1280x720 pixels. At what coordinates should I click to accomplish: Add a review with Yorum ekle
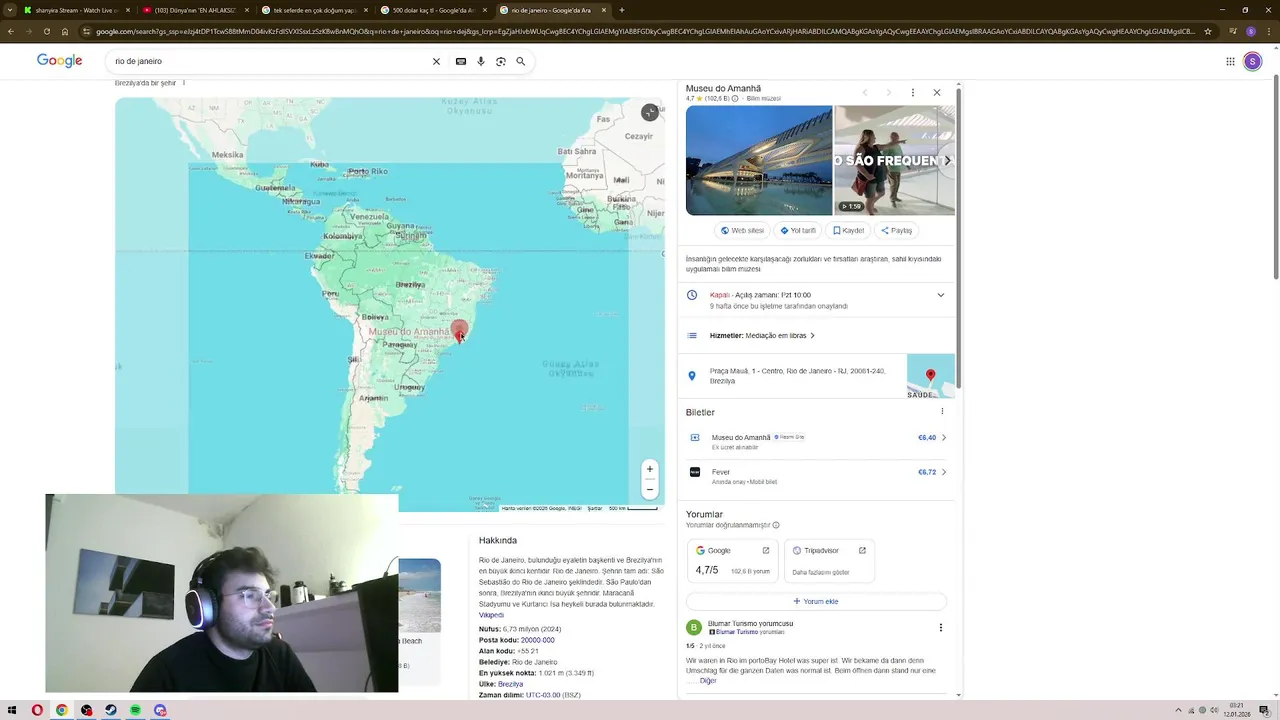pyautogui.click(x=816, y=601)
